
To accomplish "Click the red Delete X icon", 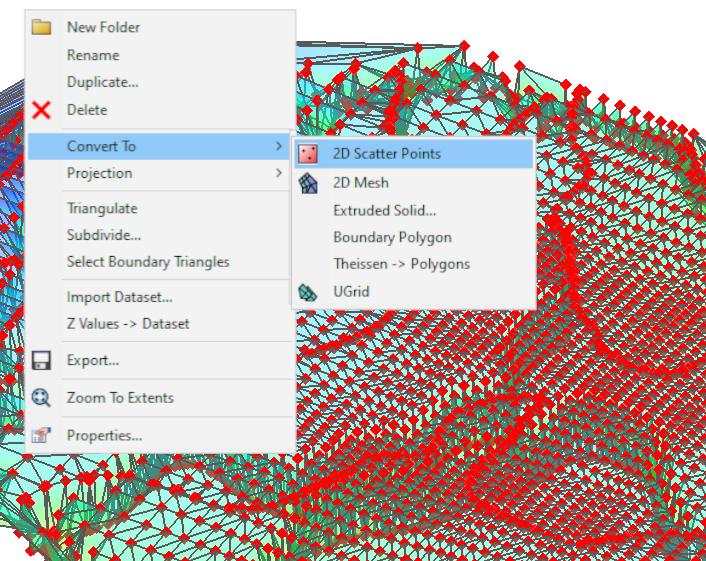I will tap(41, 110).
